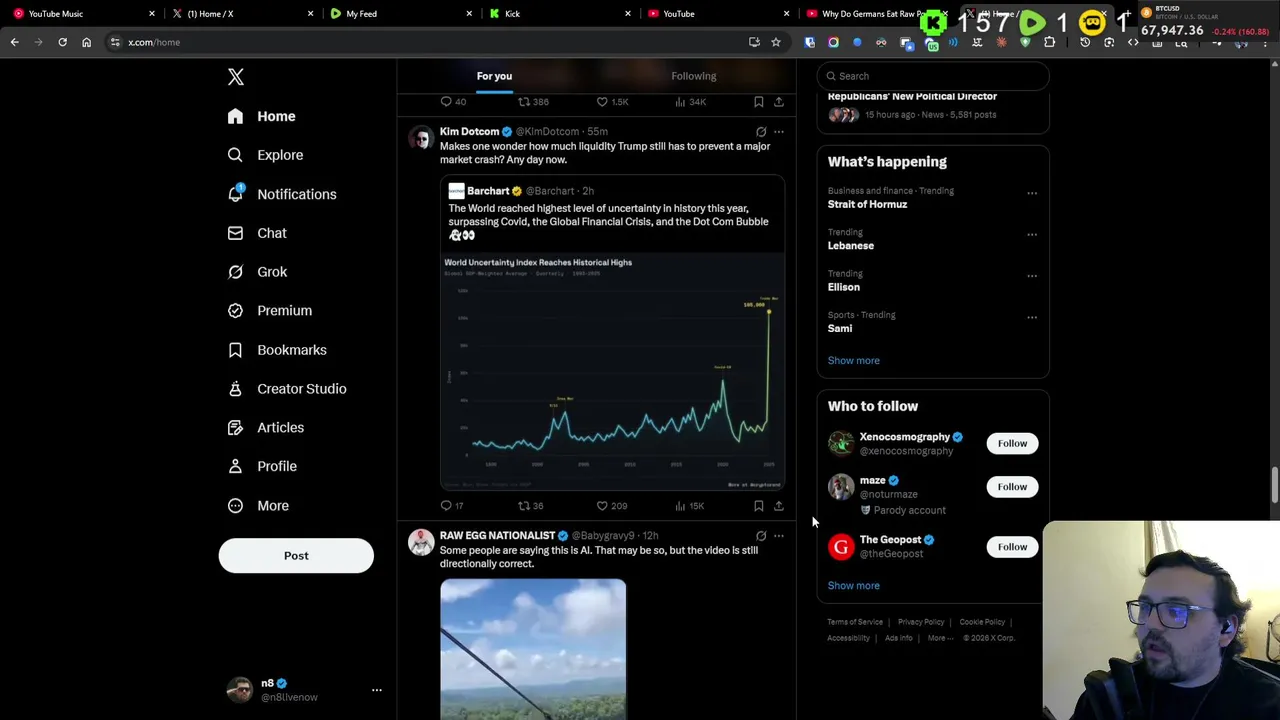Viewport: 1280px width, 720px height.
Task: Open Kim Dotcom's profile name
Action: pos(469,131)
